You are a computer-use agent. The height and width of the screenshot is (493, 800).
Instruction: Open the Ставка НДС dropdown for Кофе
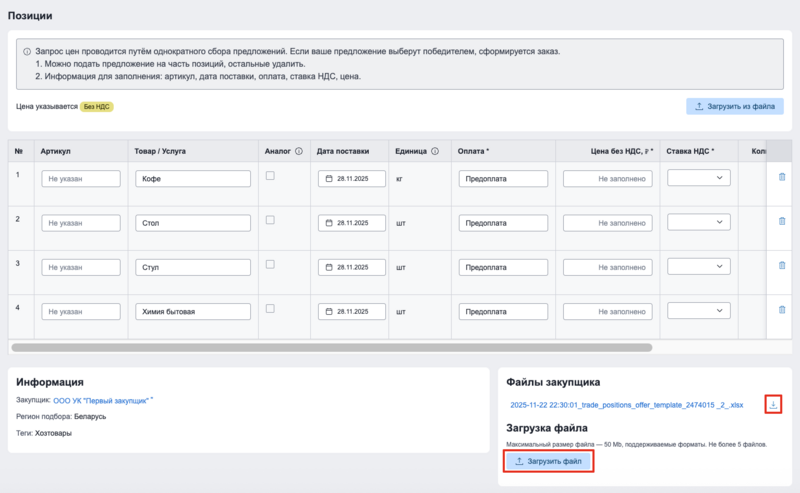pos(698,178)
